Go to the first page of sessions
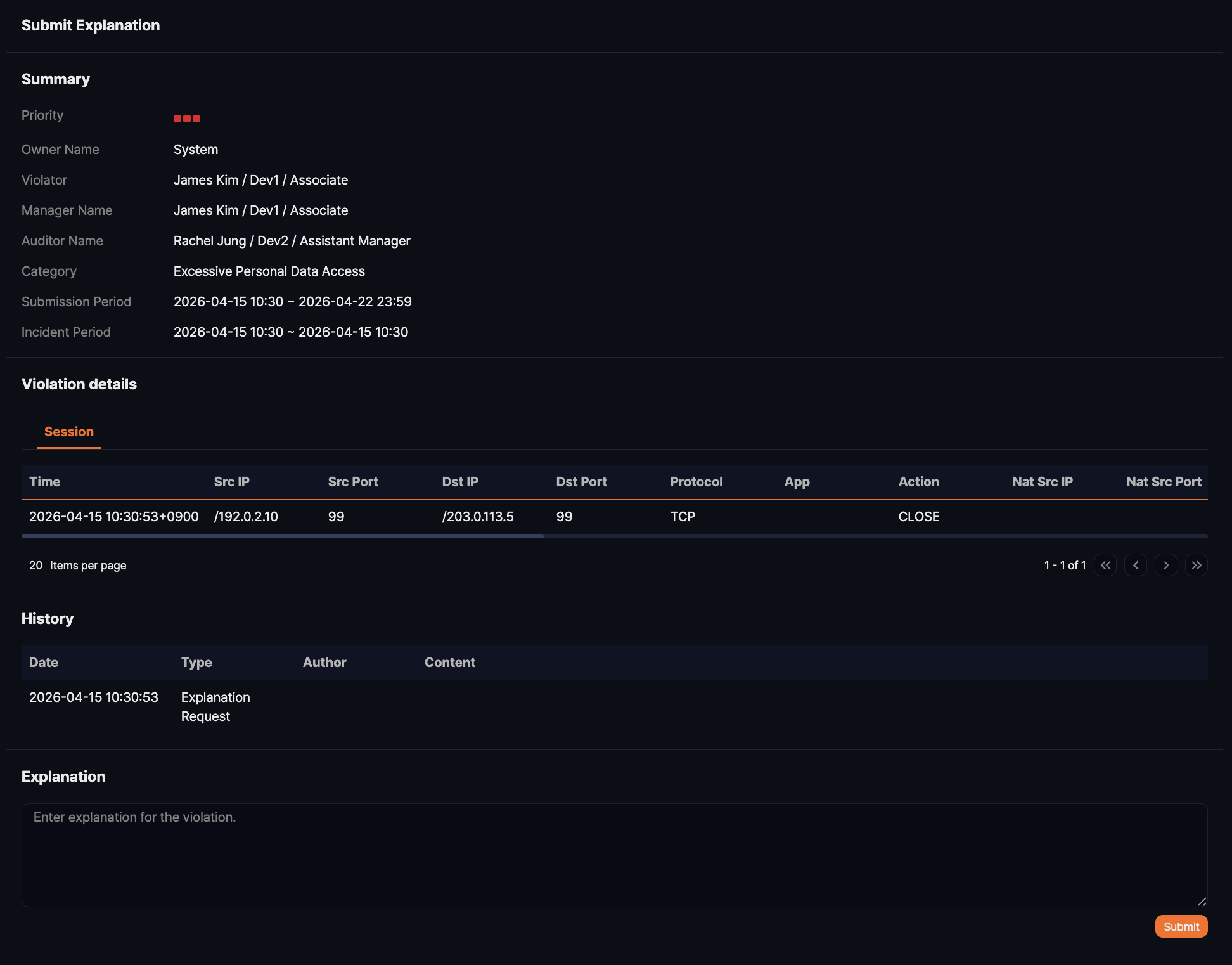The image size is (1232, 965). [1105, 565]
